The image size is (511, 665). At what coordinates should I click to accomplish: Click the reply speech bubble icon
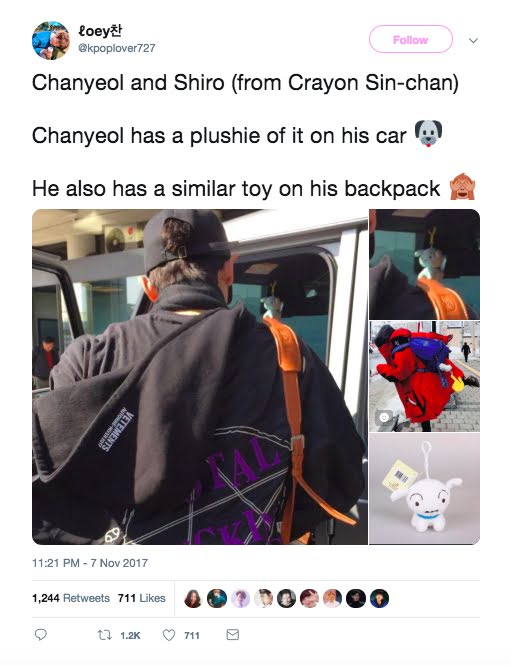pyautogui.click(x=40, y=634)
